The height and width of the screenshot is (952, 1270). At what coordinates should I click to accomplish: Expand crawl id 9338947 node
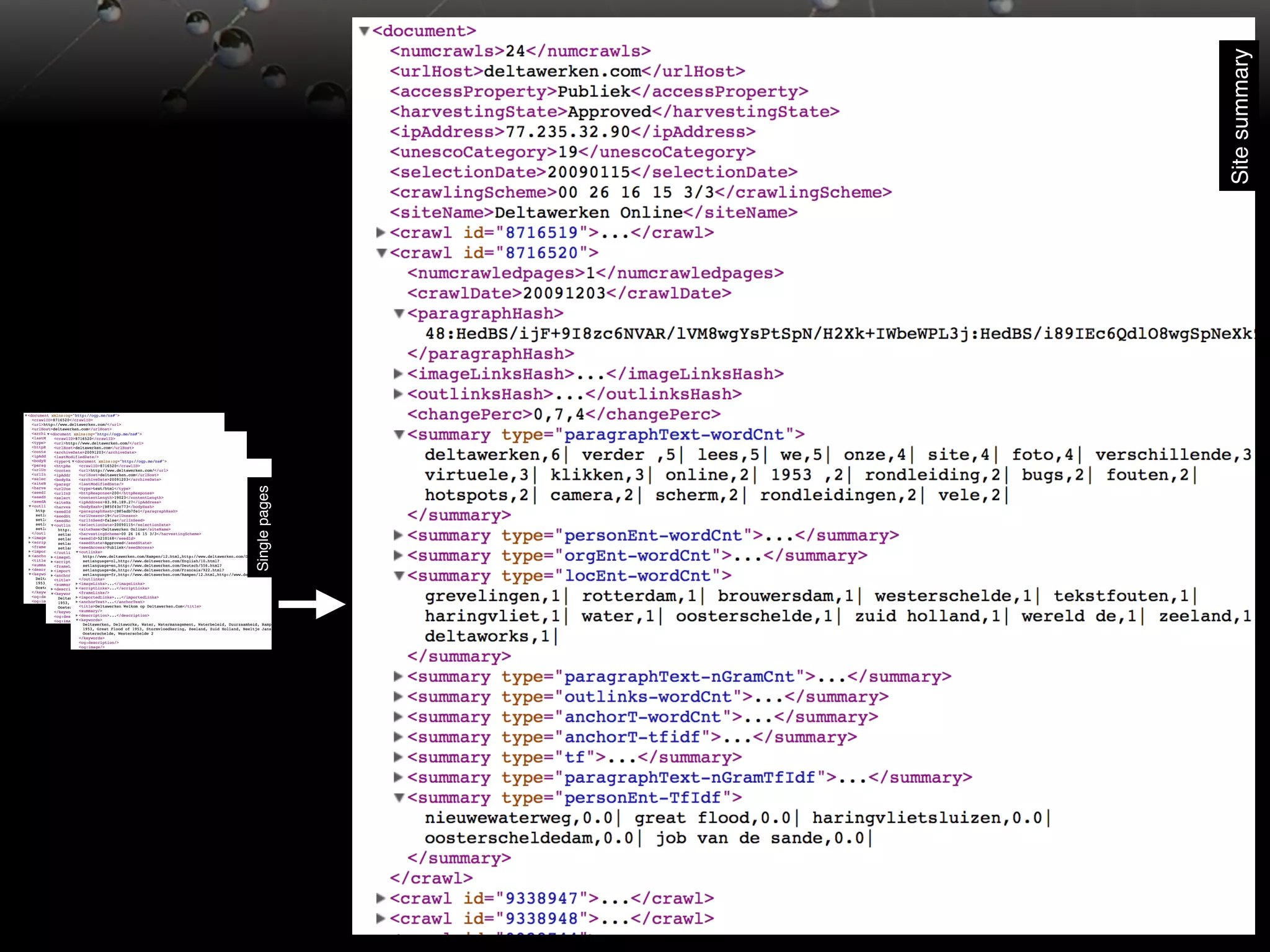pyautogui.click(x=381, y=898)
